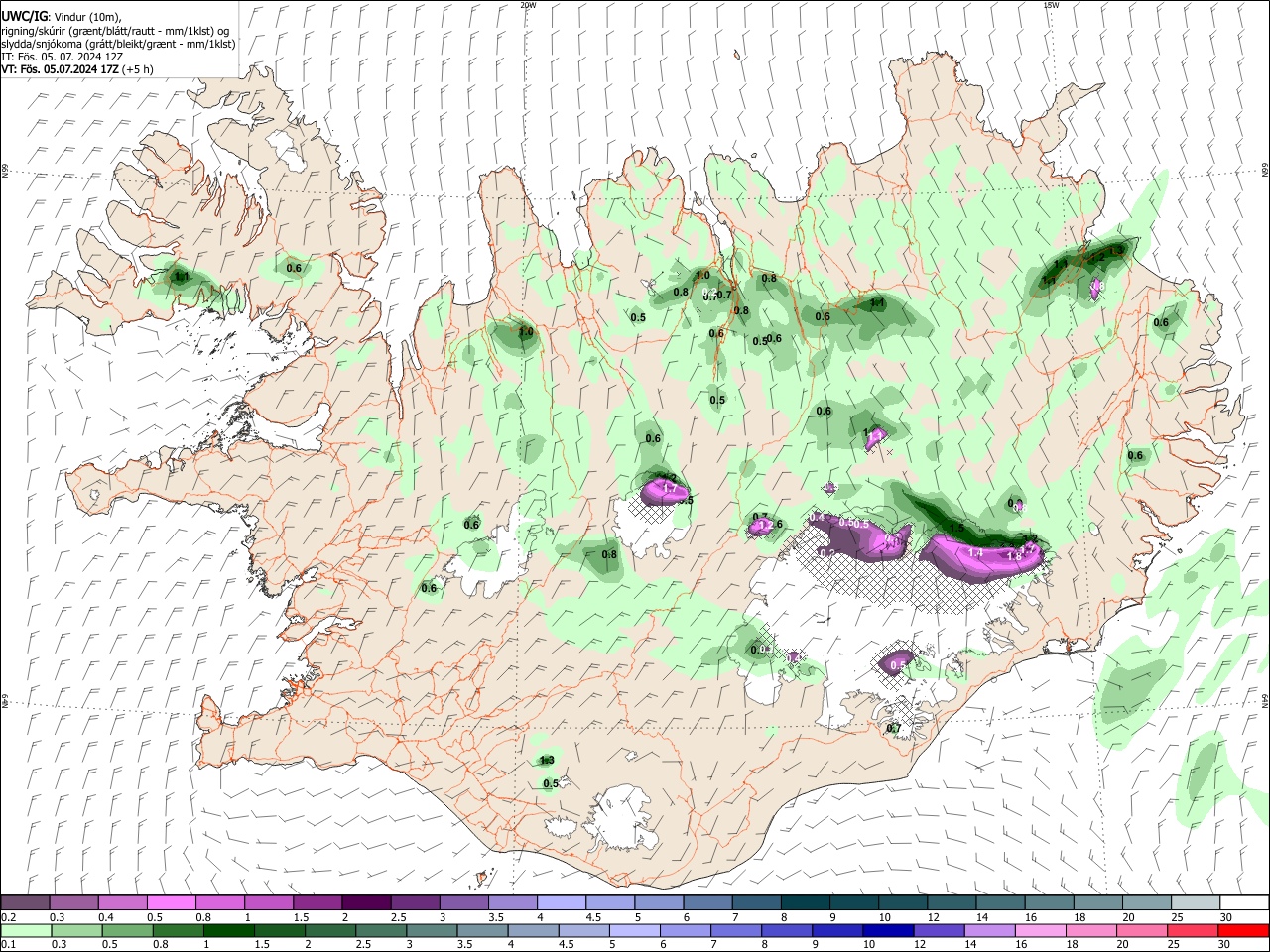Image resolution: width=1270 pixels, height=952 pixels.
Task: Pick the snow legend swatch between 3 and 3.5
Action: [463, 902]
